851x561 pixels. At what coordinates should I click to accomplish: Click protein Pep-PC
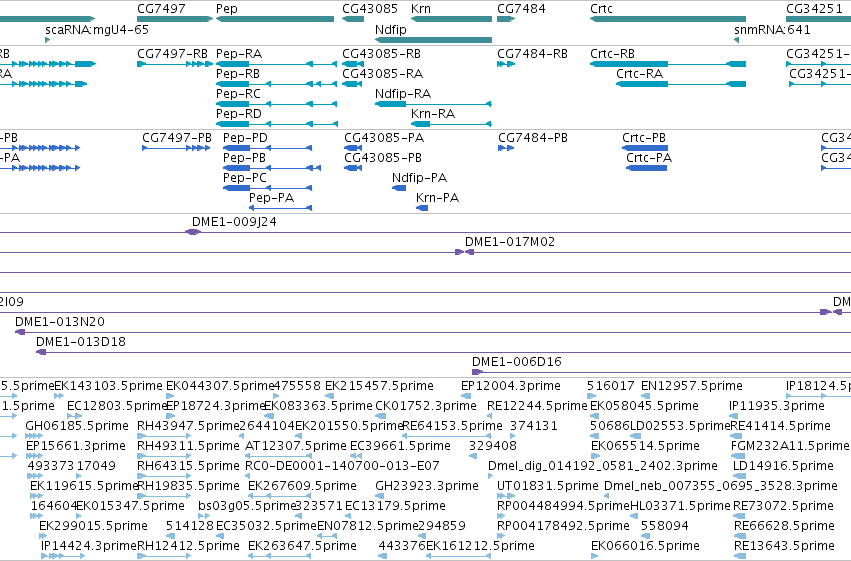pyautogui.click(x=245, y=178)
